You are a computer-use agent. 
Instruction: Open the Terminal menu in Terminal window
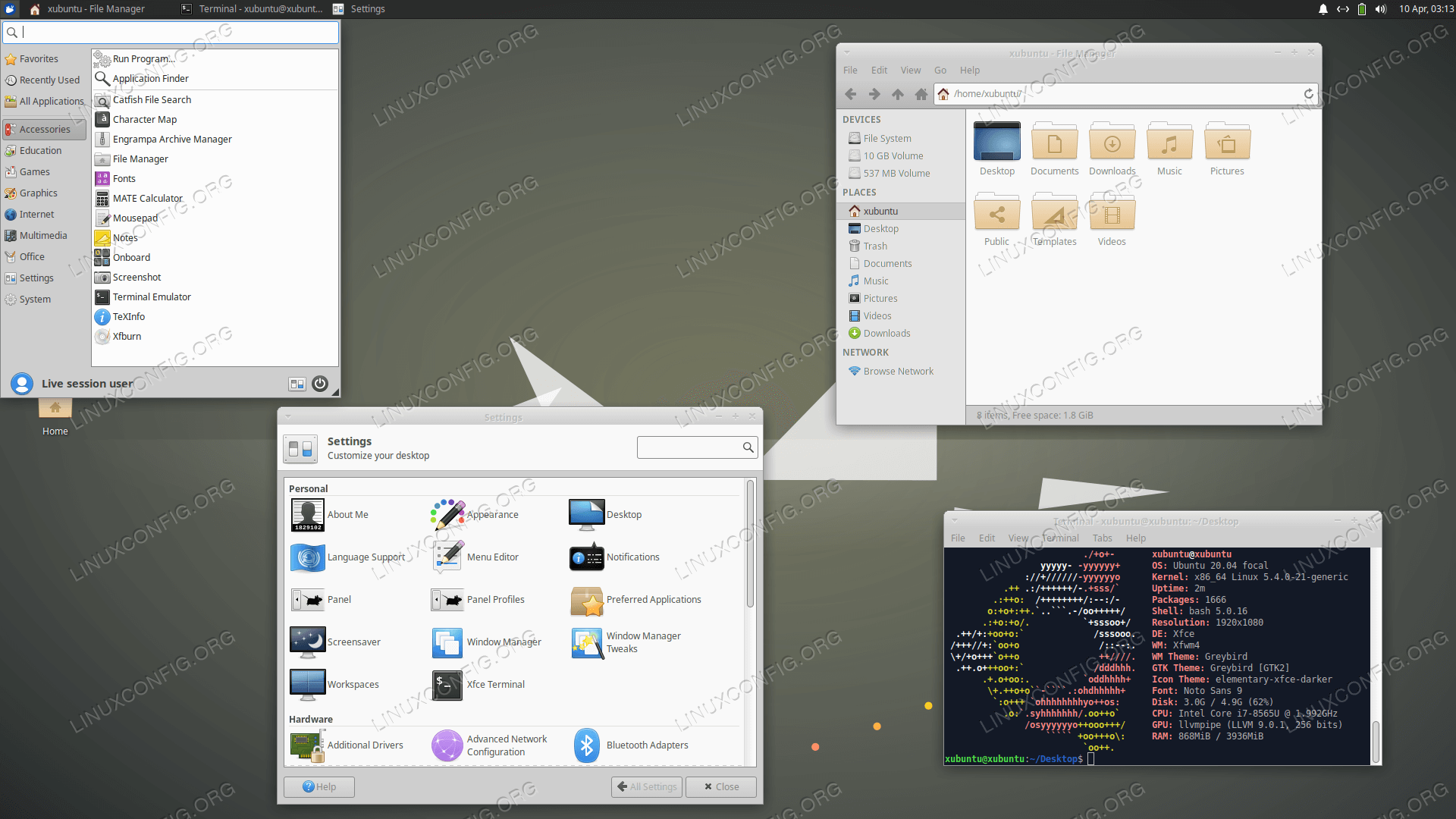pyautogui.click(x=1060, y=538)
